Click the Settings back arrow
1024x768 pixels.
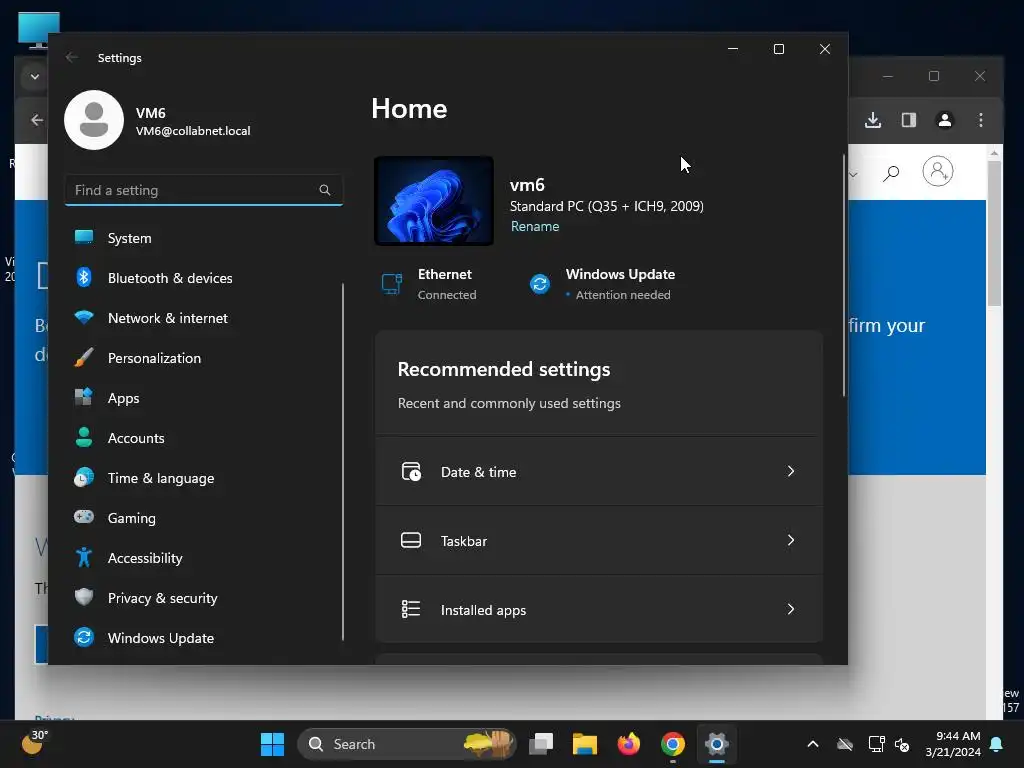point(72,57)
